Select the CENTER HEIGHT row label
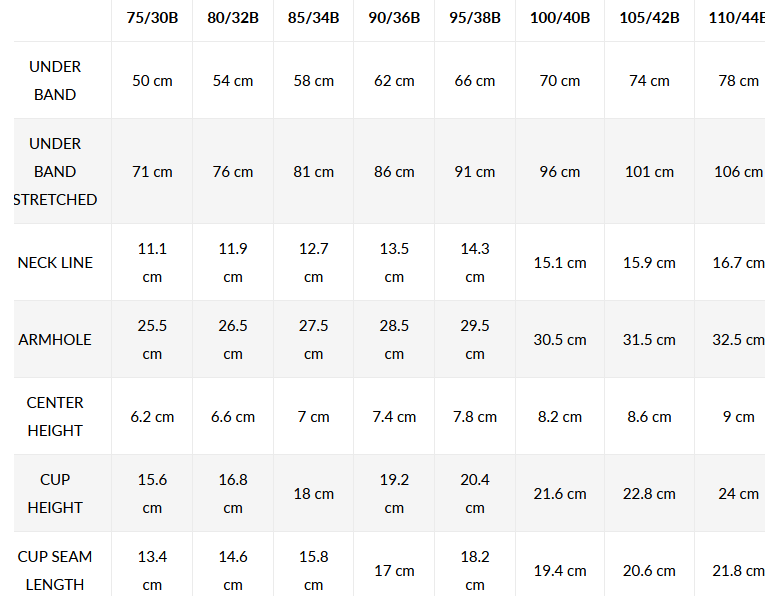Image resolution: width=771 pixels, height=596 pixels. click(55, 417)
